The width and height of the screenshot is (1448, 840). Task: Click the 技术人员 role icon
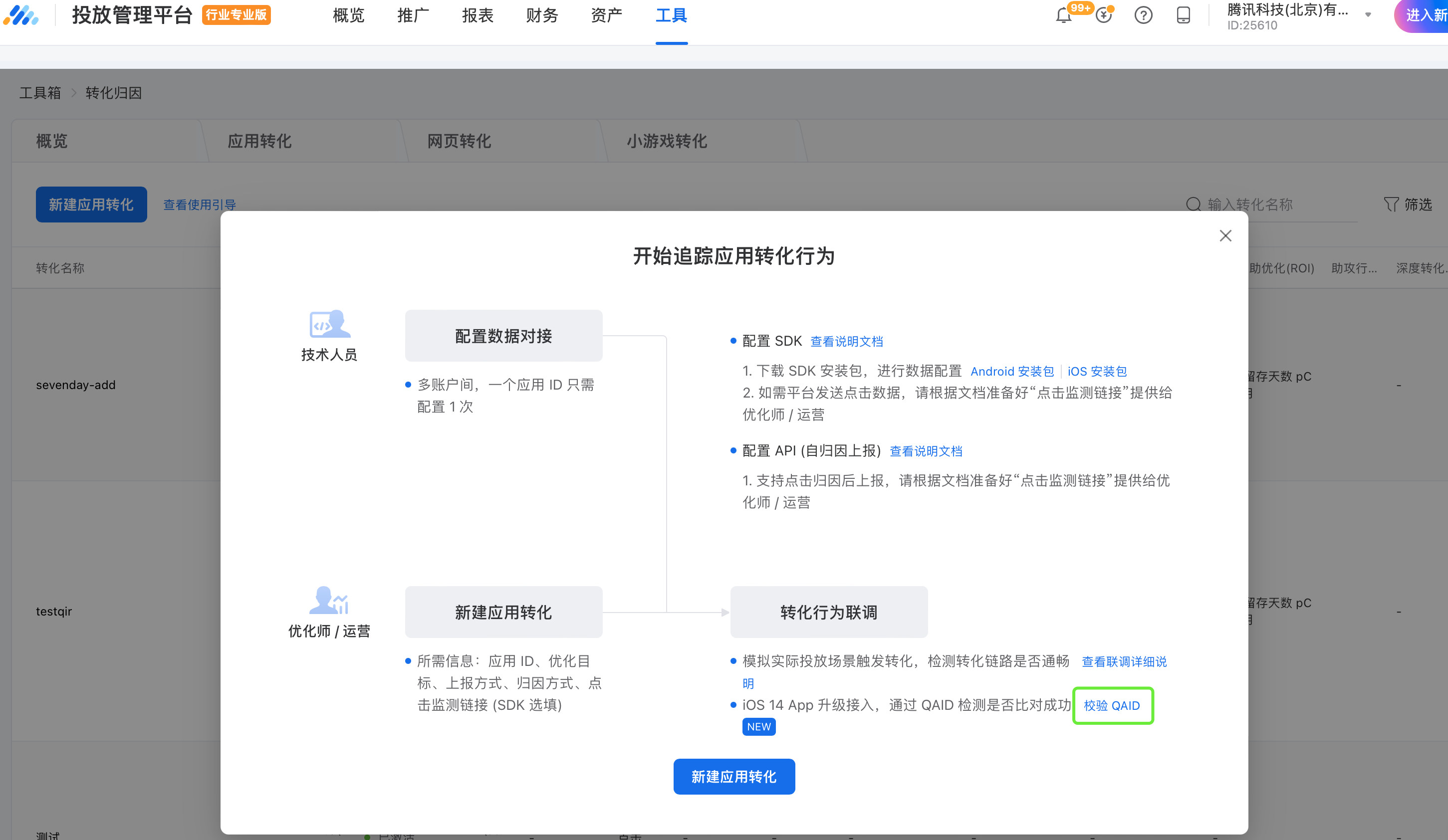[x=329, y=324]
